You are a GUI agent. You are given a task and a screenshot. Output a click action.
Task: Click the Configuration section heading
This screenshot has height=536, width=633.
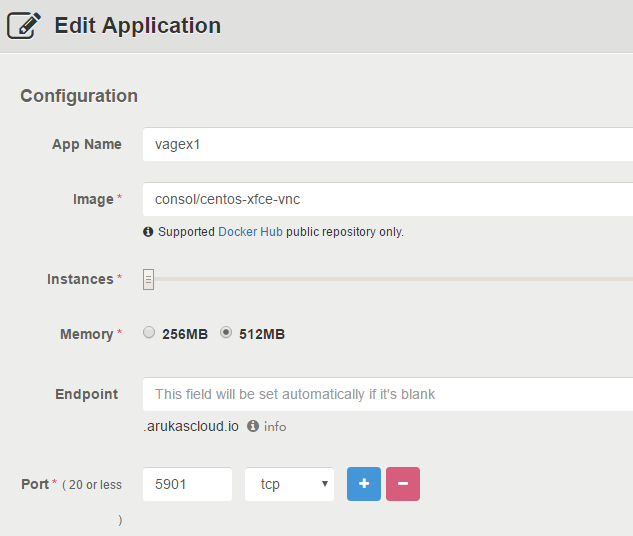coord(79,96)
